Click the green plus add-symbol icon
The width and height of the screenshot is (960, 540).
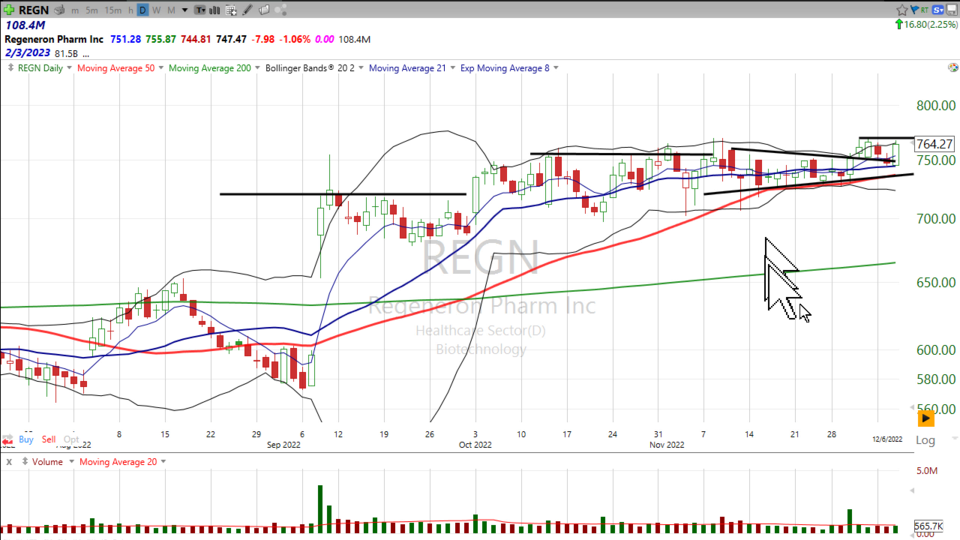click(9, 10)
